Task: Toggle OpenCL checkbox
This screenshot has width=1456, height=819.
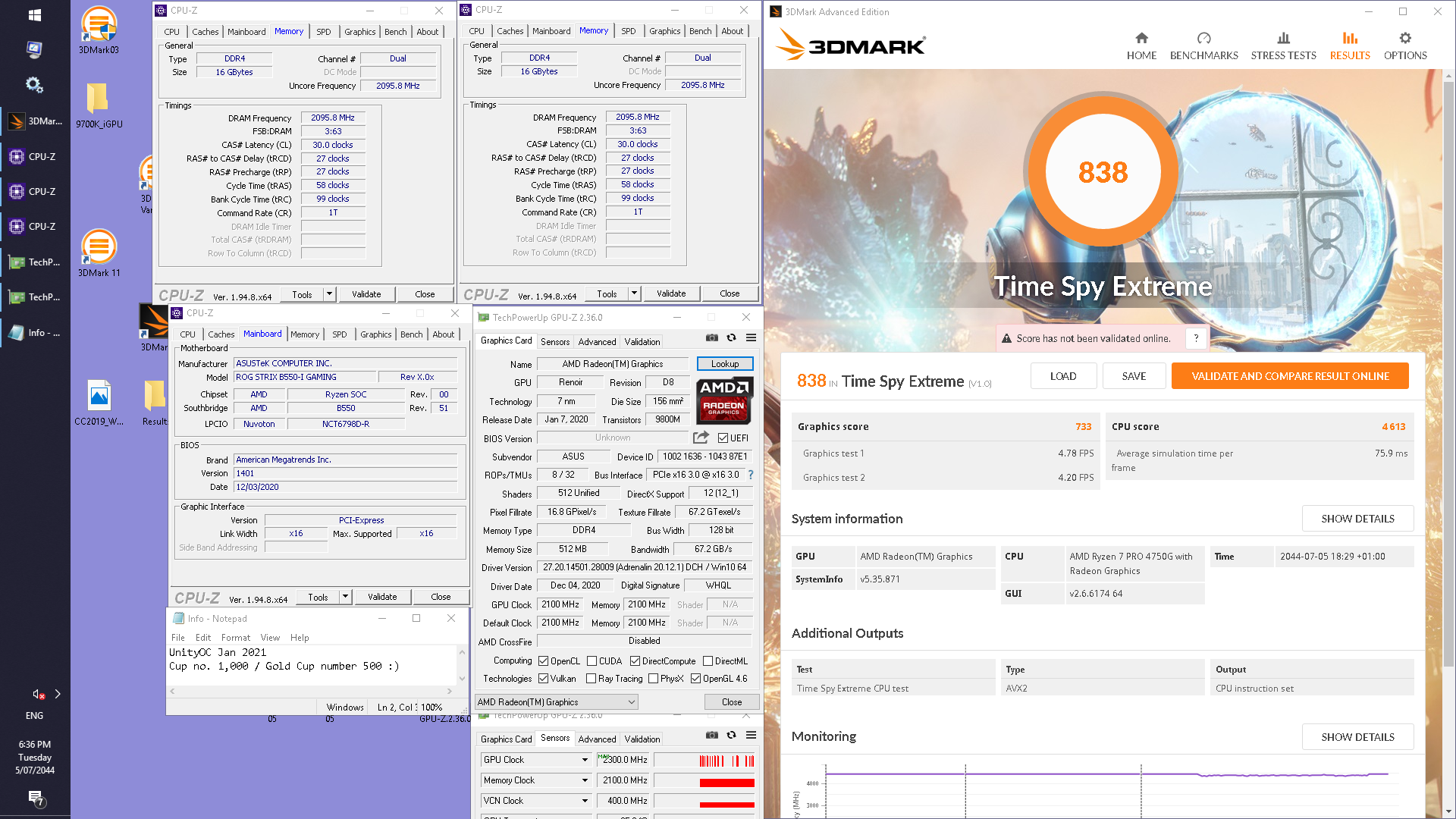Action: (x=543, y=661)
